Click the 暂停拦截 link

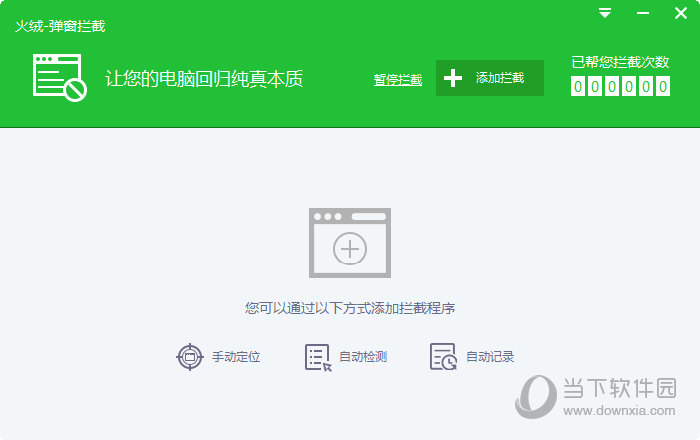point(398,79)
